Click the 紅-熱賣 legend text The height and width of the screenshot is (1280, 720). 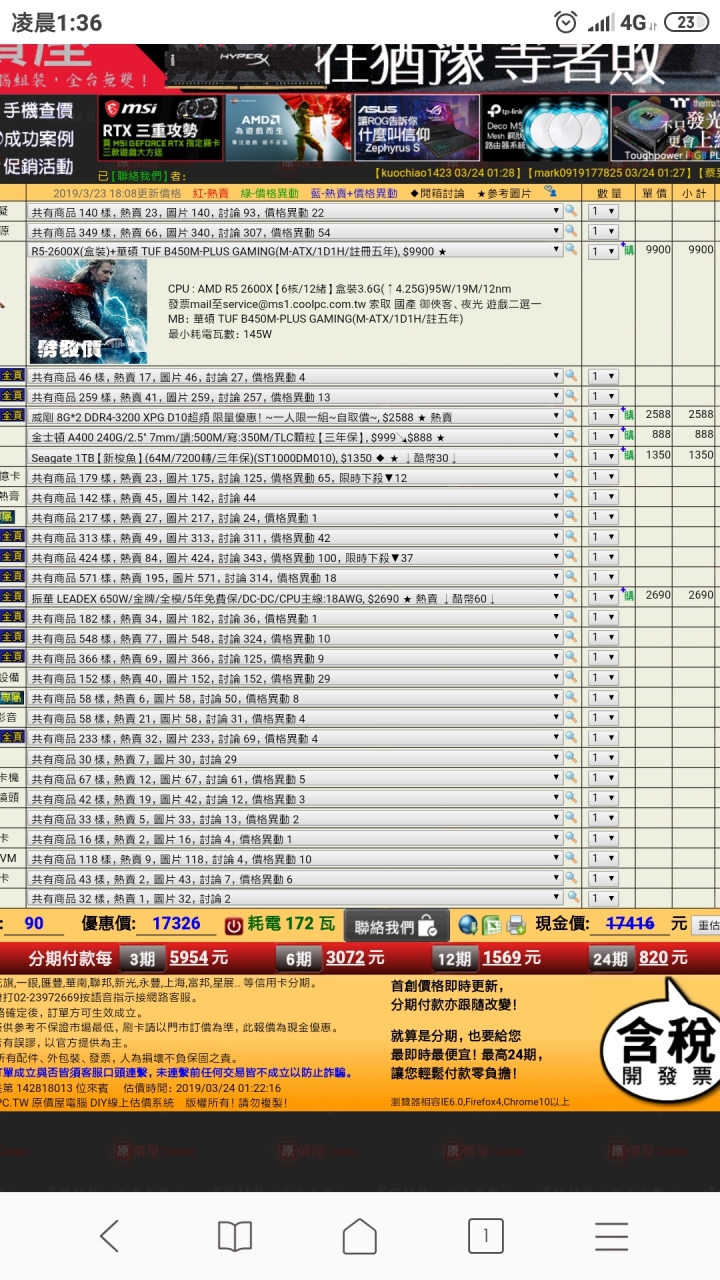[x=211, y=193]
